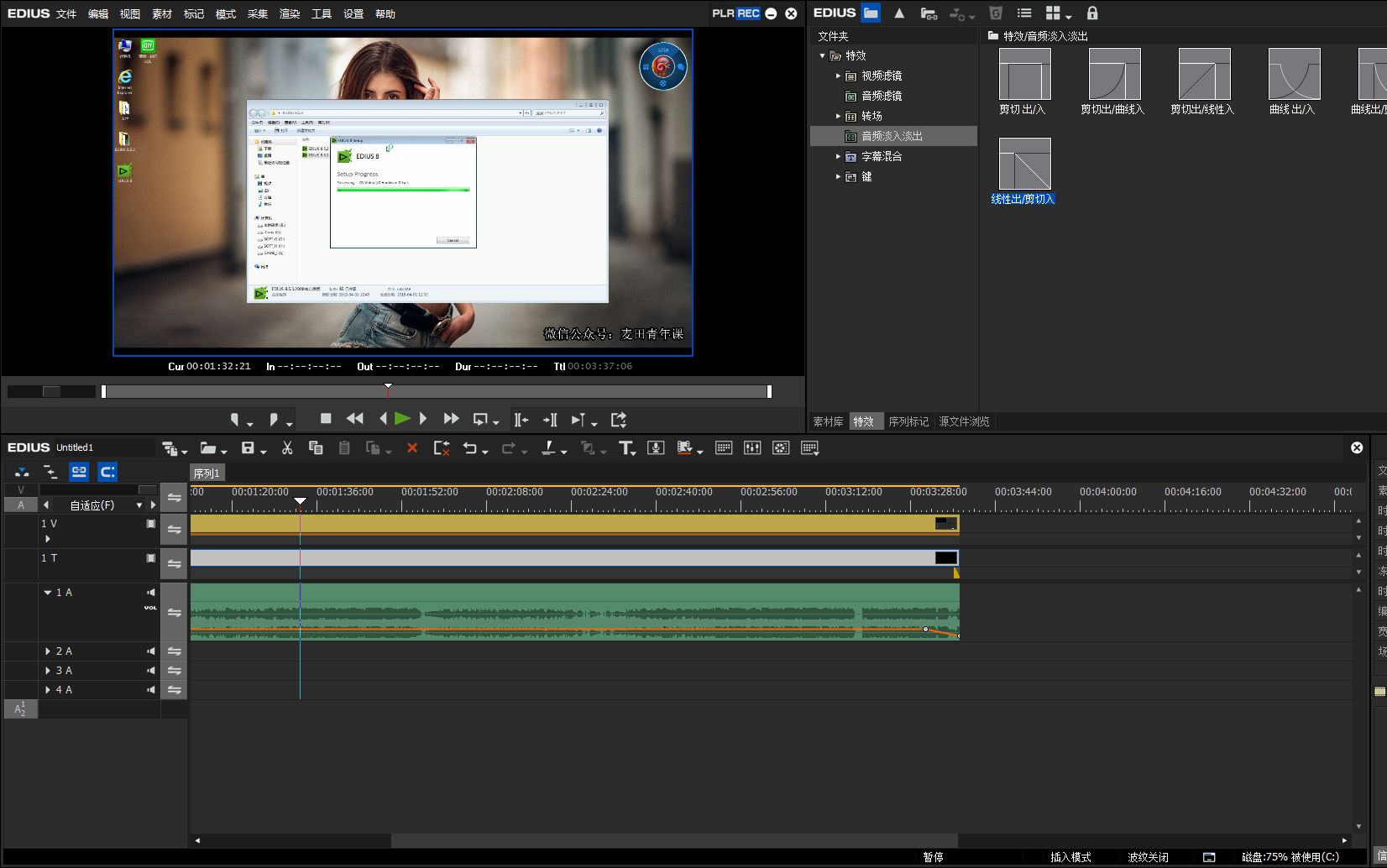Toggle the 1 V track video mute

pyautogui.click(x=151, y=524)
